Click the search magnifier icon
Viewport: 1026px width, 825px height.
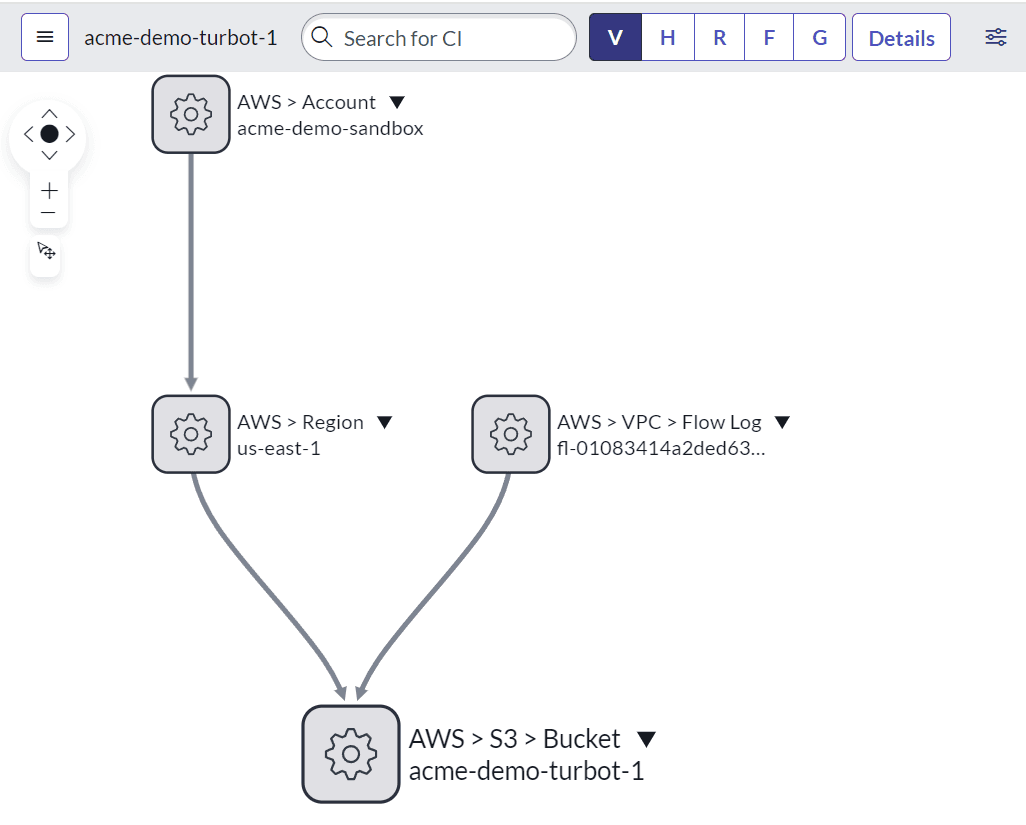click(x=321, y=37)
